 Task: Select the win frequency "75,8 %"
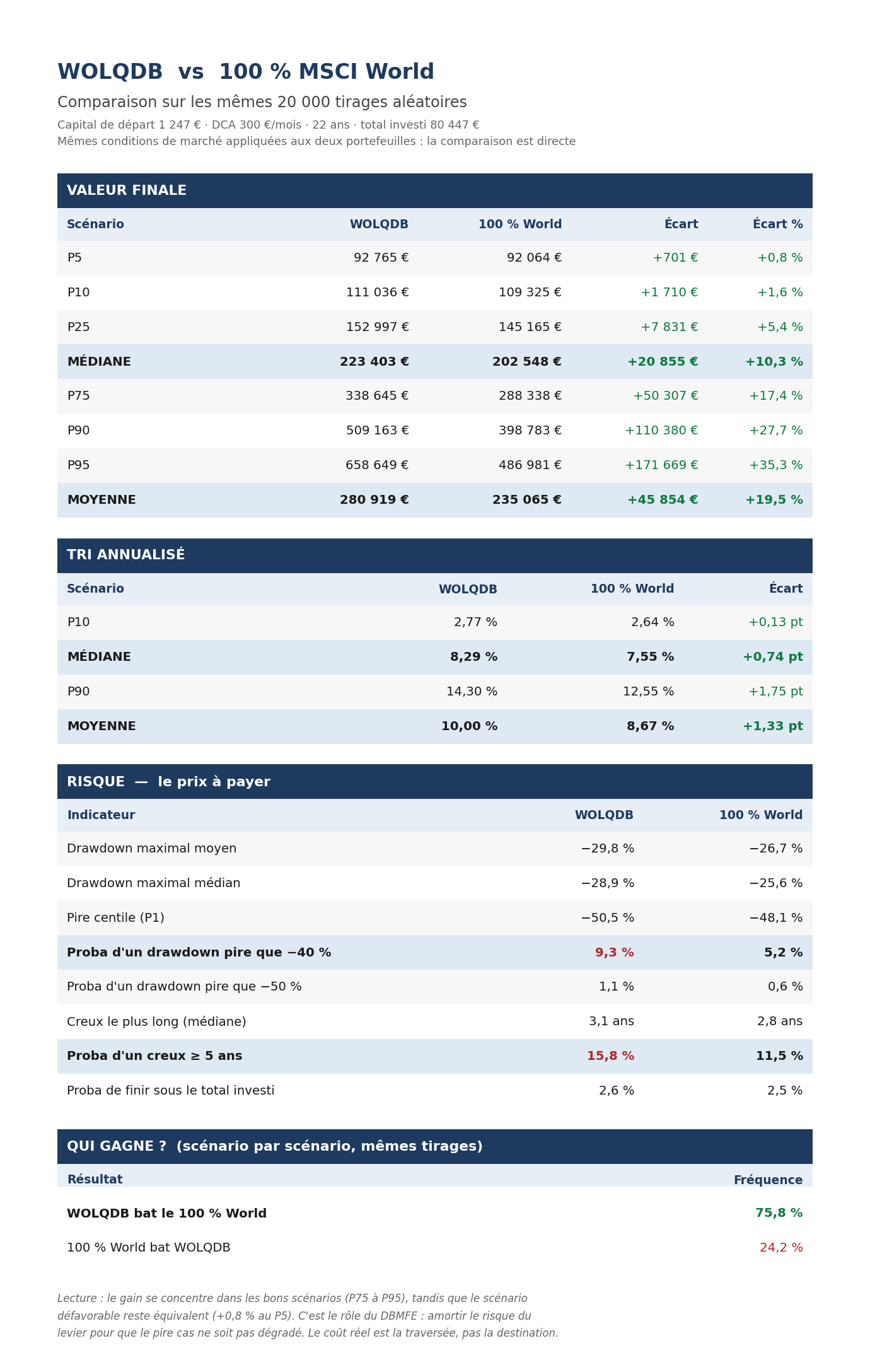tap(779, 1213)
